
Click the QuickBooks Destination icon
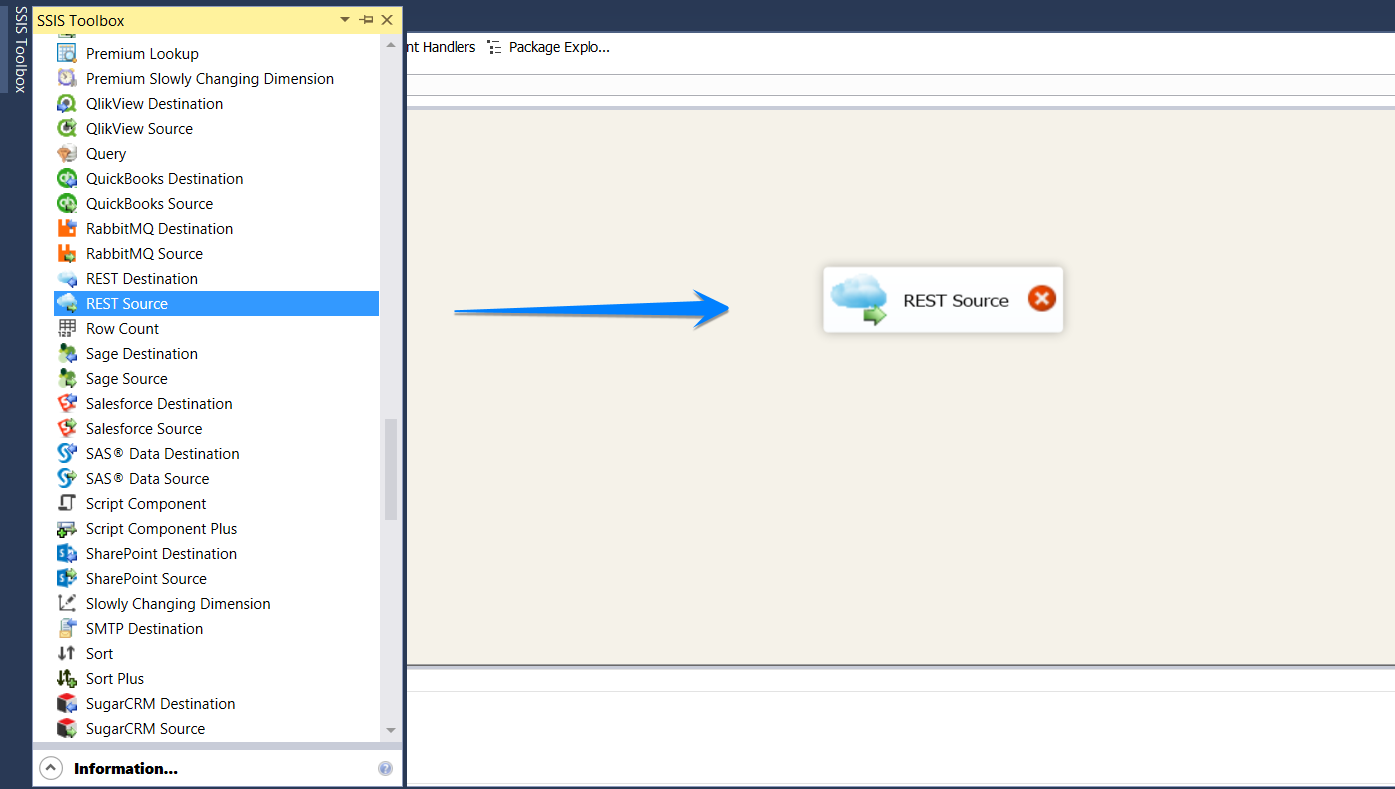coord(67,179)
